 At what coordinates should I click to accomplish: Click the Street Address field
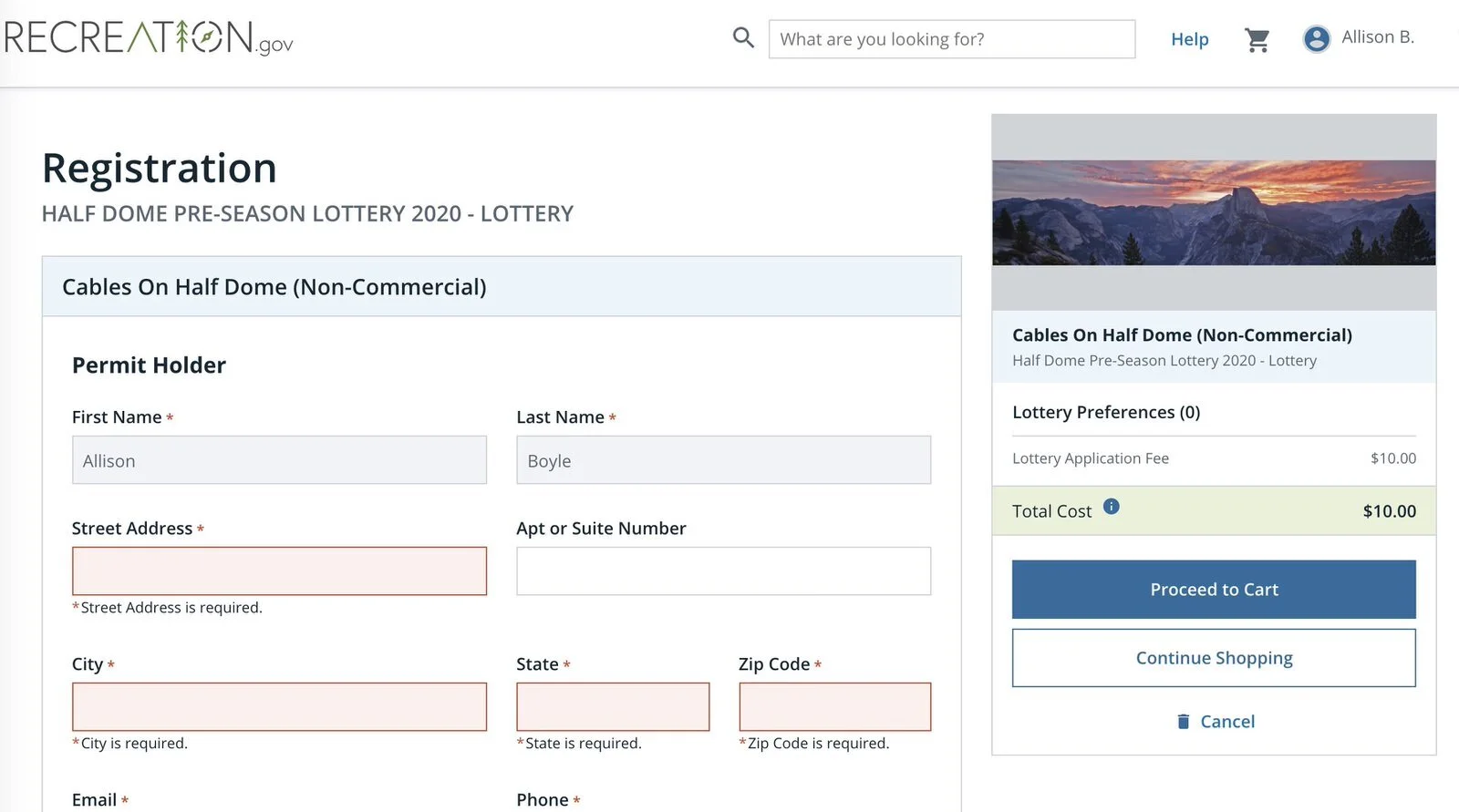click(279, 571)
